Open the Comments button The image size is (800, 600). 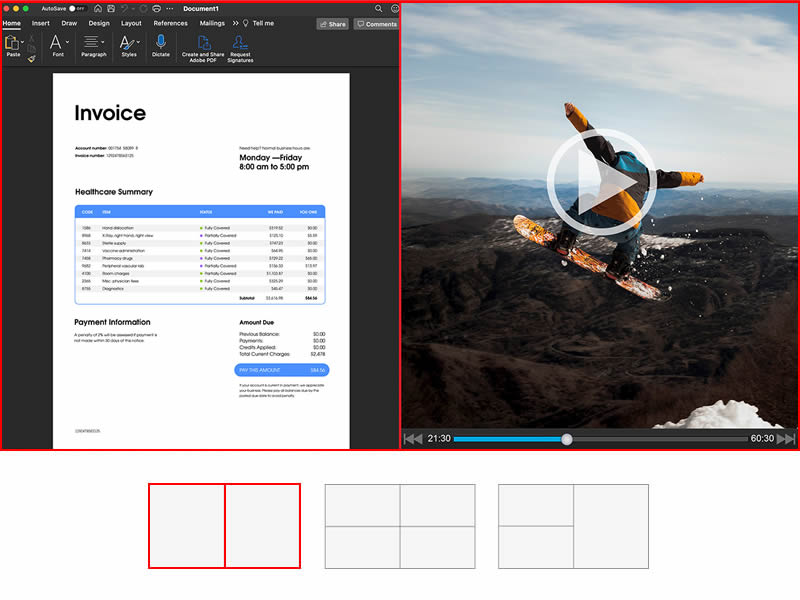[x=376, y=24]
